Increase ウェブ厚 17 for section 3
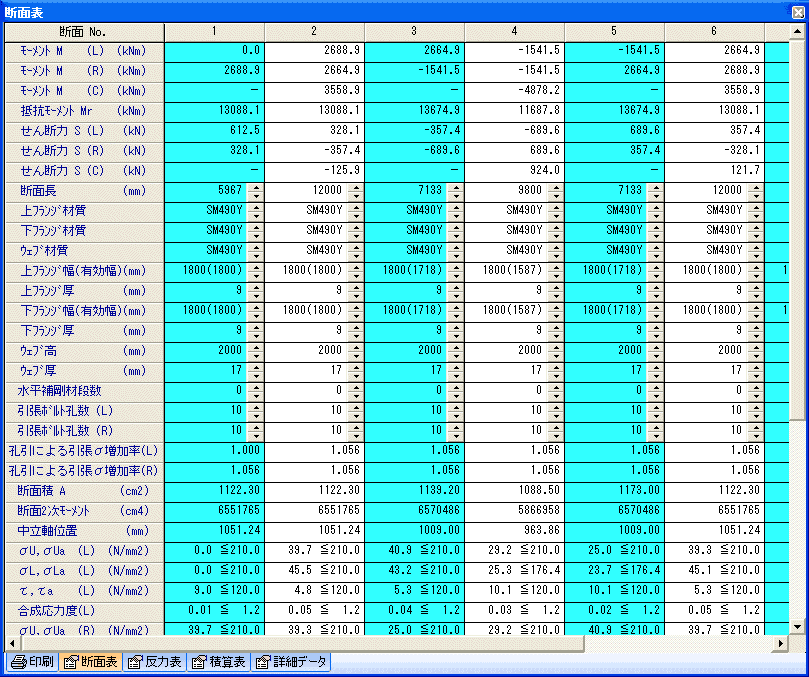This screenshot has width=809, height=677. (x=456, y=368)
